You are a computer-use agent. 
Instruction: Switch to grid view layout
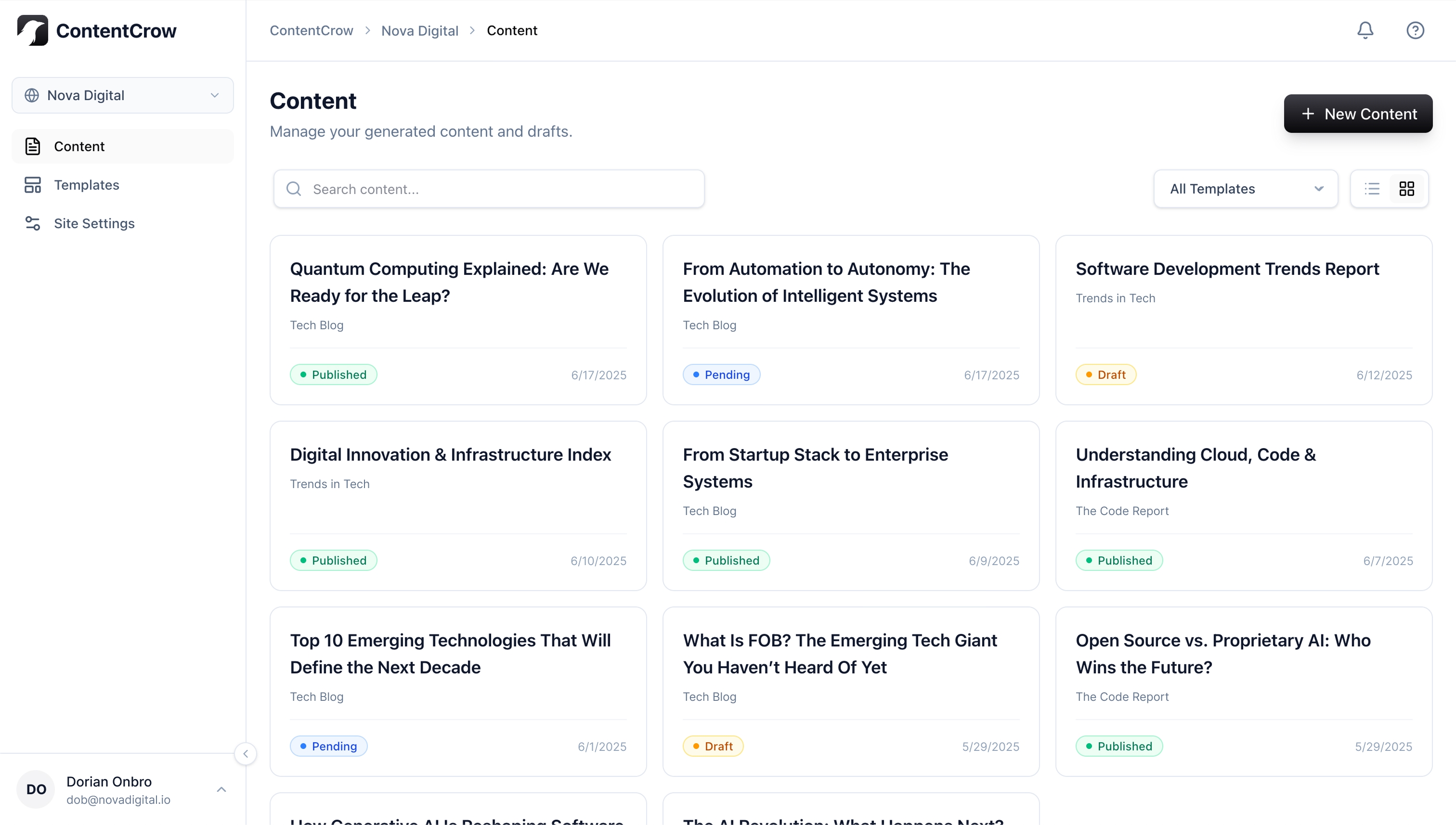(1407, 188)
